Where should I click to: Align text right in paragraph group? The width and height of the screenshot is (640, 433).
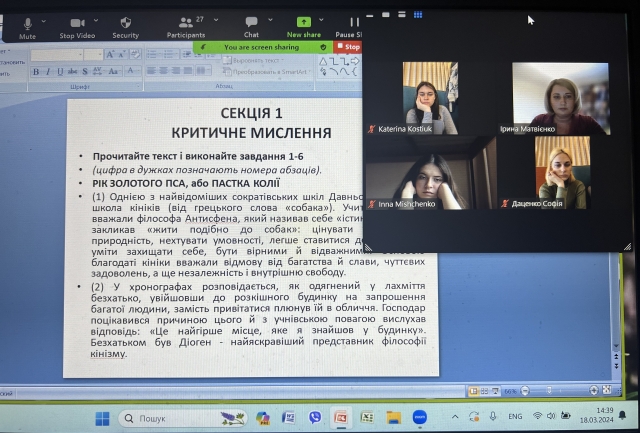[176, 71]
